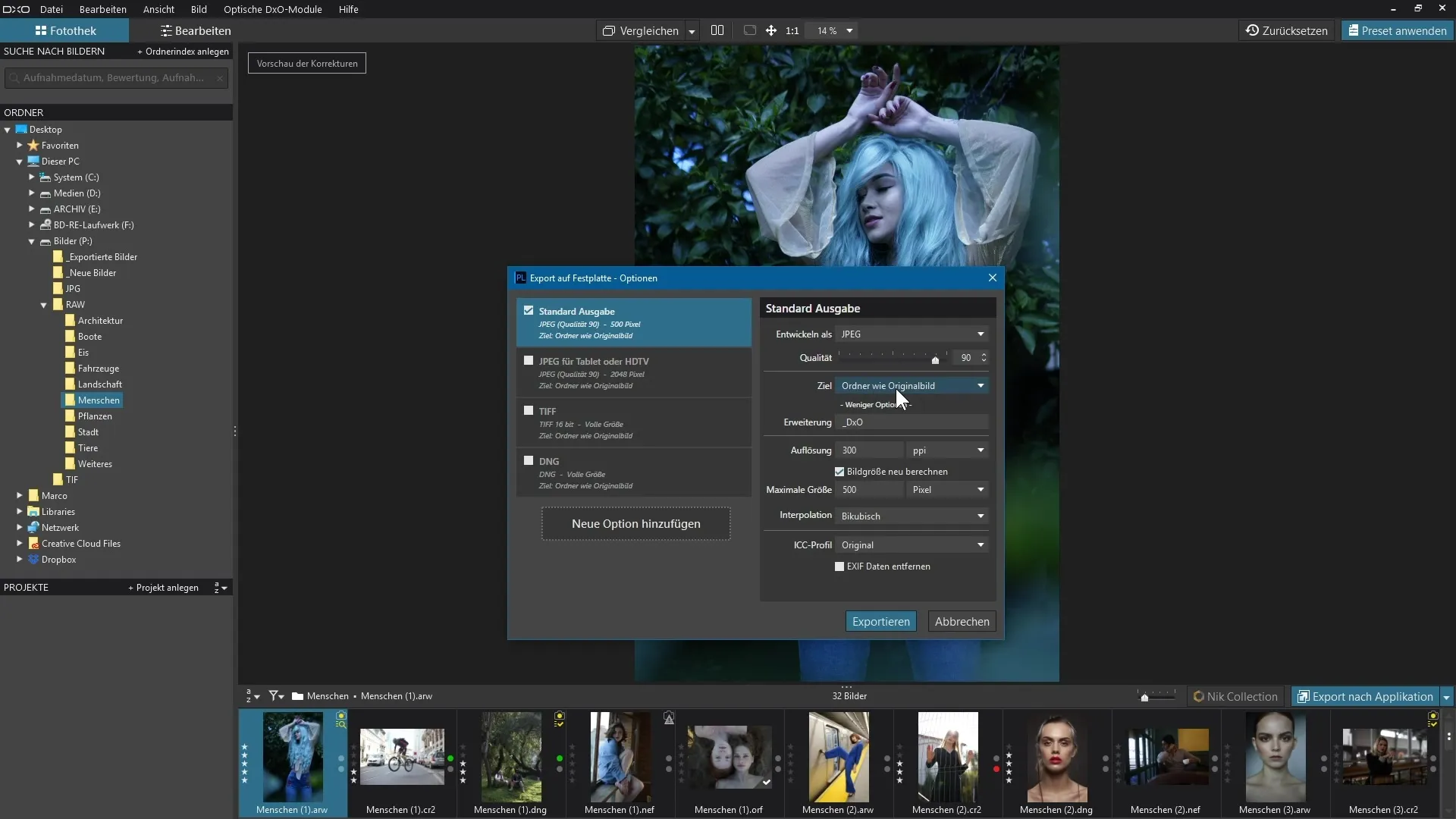Open the project sort icon in Projekte header
This screenshot has width=1456, height=819.
click(221, 588)
